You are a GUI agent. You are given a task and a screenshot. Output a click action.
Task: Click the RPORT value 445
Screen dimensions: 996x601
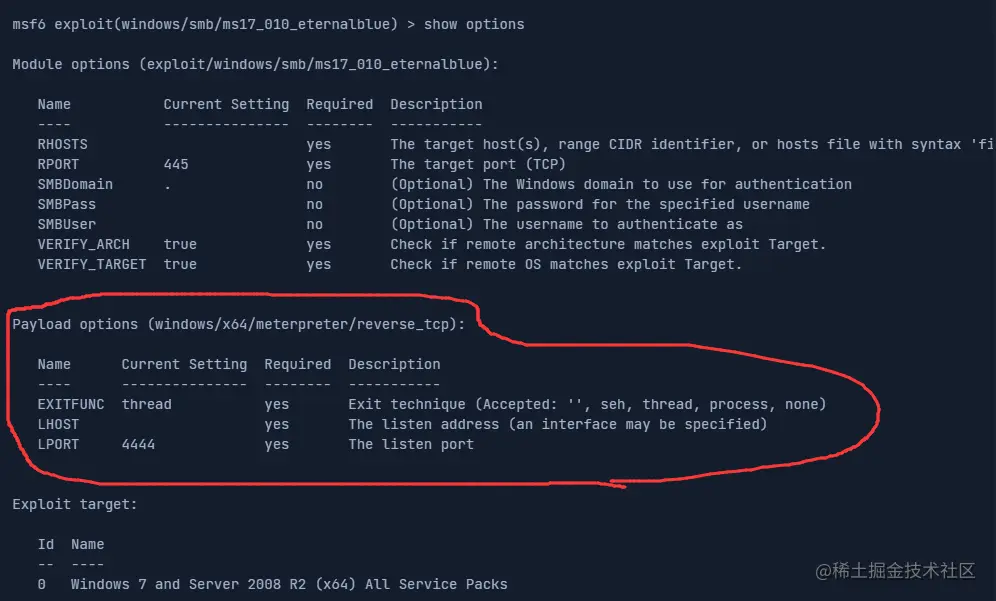coord(176,164)
